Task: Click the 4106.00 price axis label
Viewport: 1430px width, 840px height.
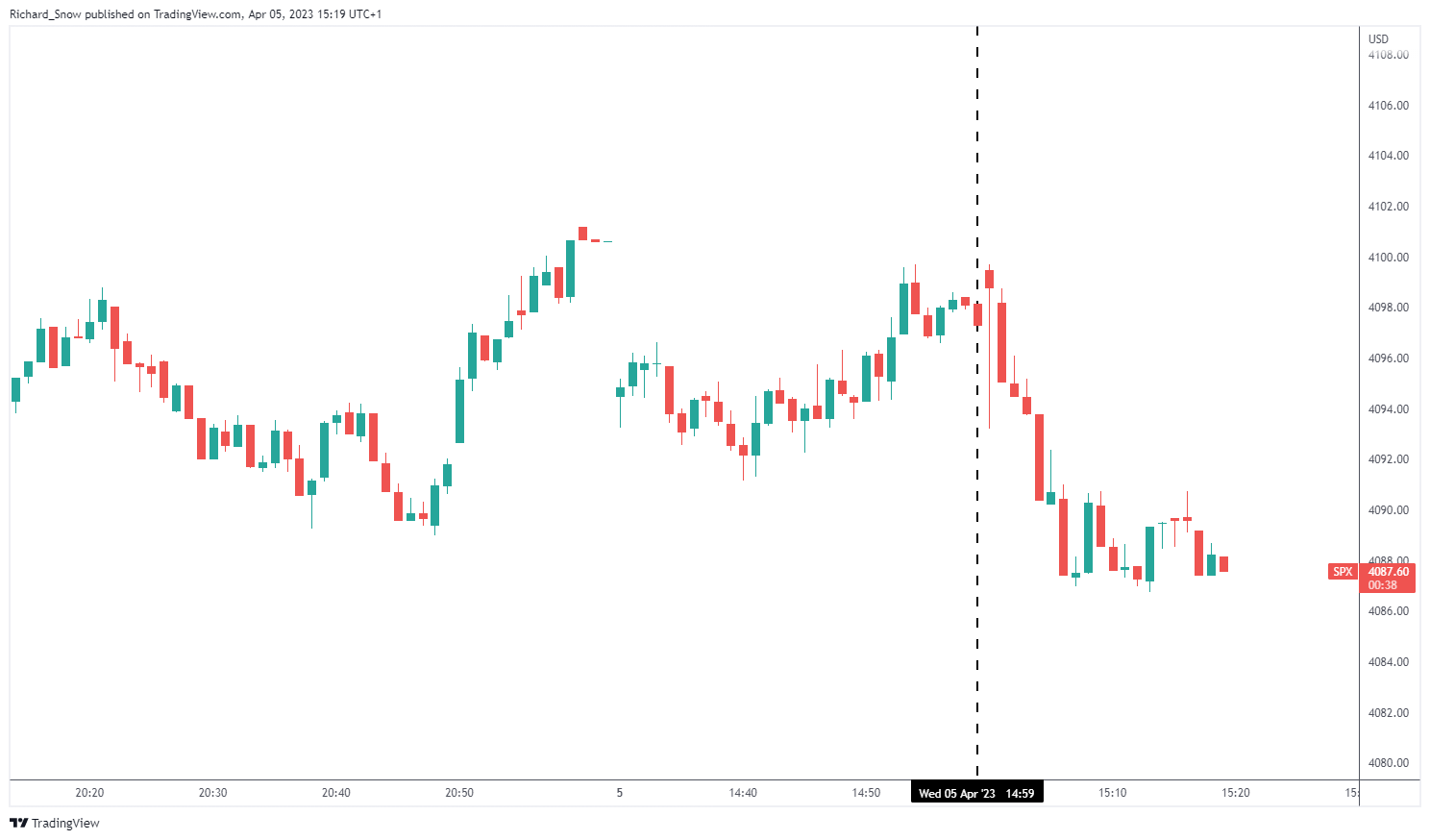Action: tap(1389, 106)
